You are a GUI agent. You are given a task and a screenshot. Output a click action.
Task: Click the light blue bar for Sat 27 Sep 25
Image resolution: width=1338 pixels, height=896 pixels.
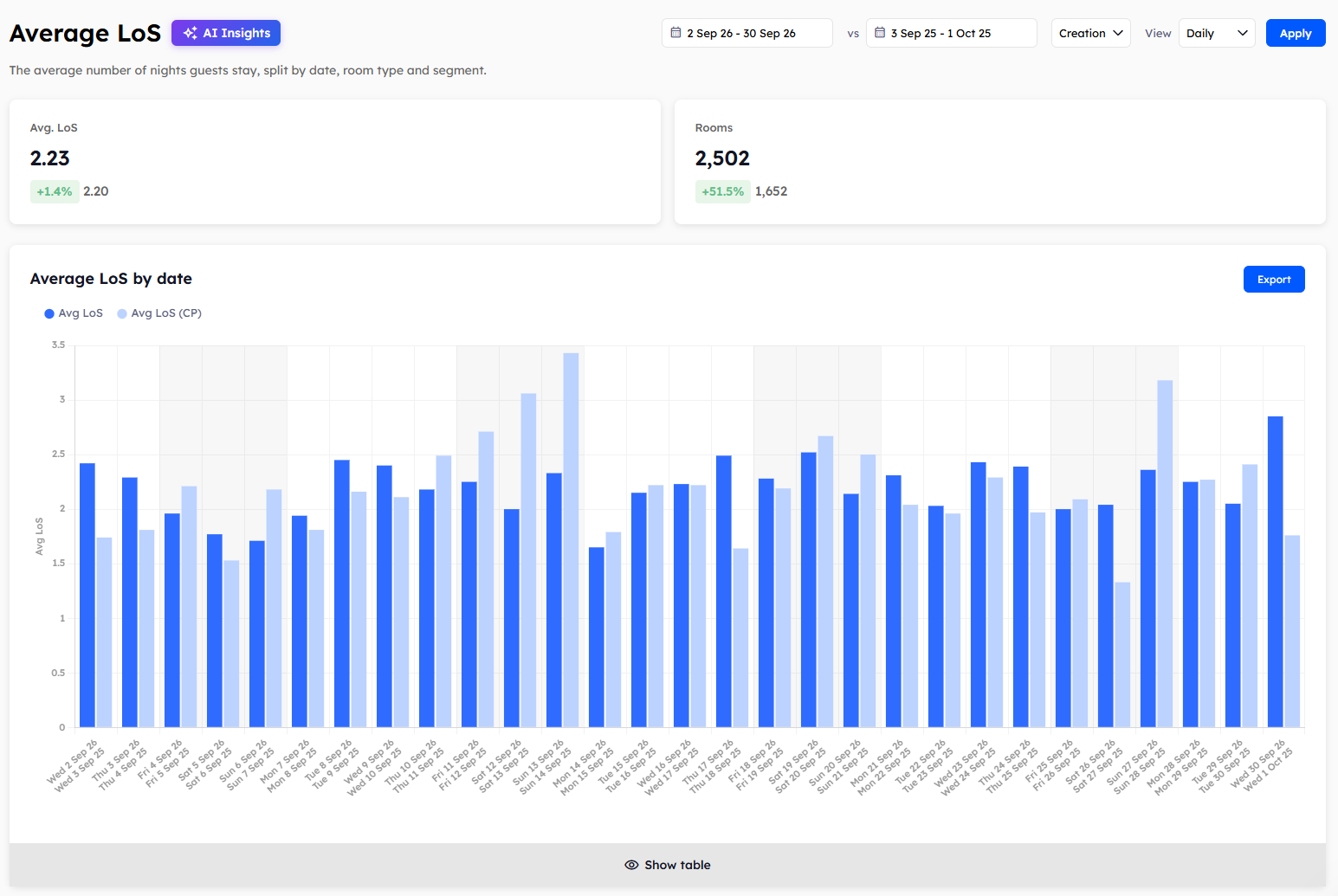[x=1122, y=655]
